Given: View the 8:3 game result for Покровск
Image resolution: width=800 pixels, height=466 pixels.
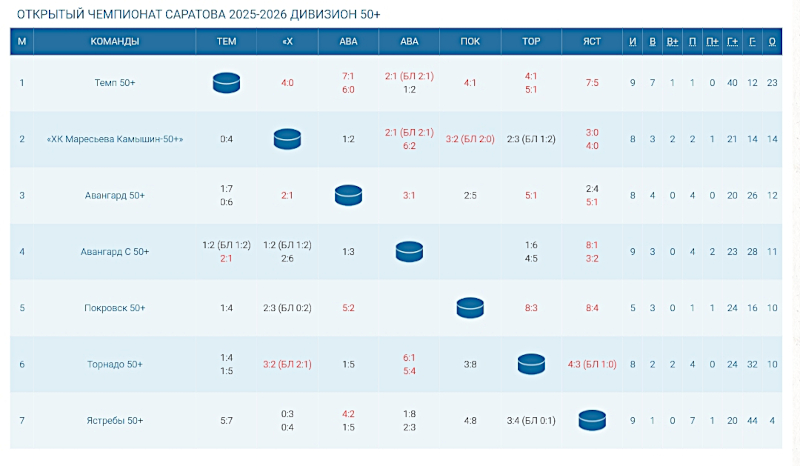Looking at the screenshot, I should tap(531, 308).
